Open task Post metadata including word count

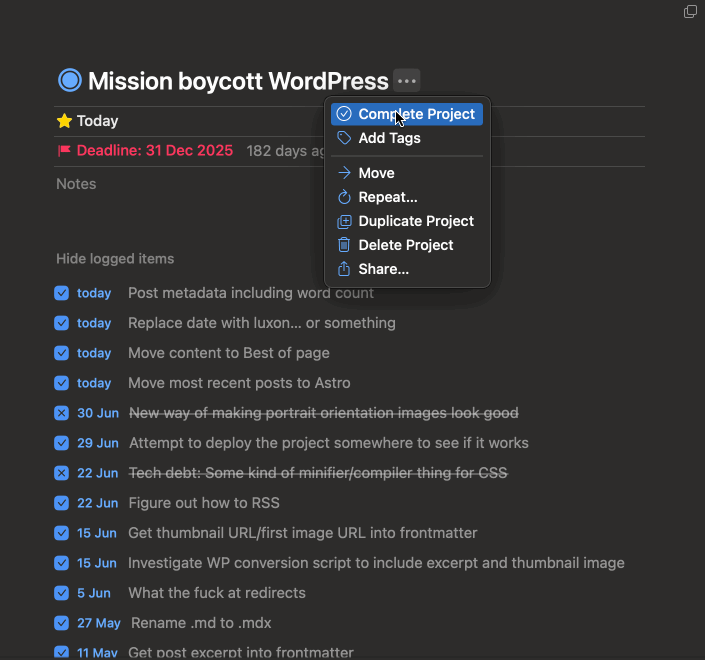251,293
